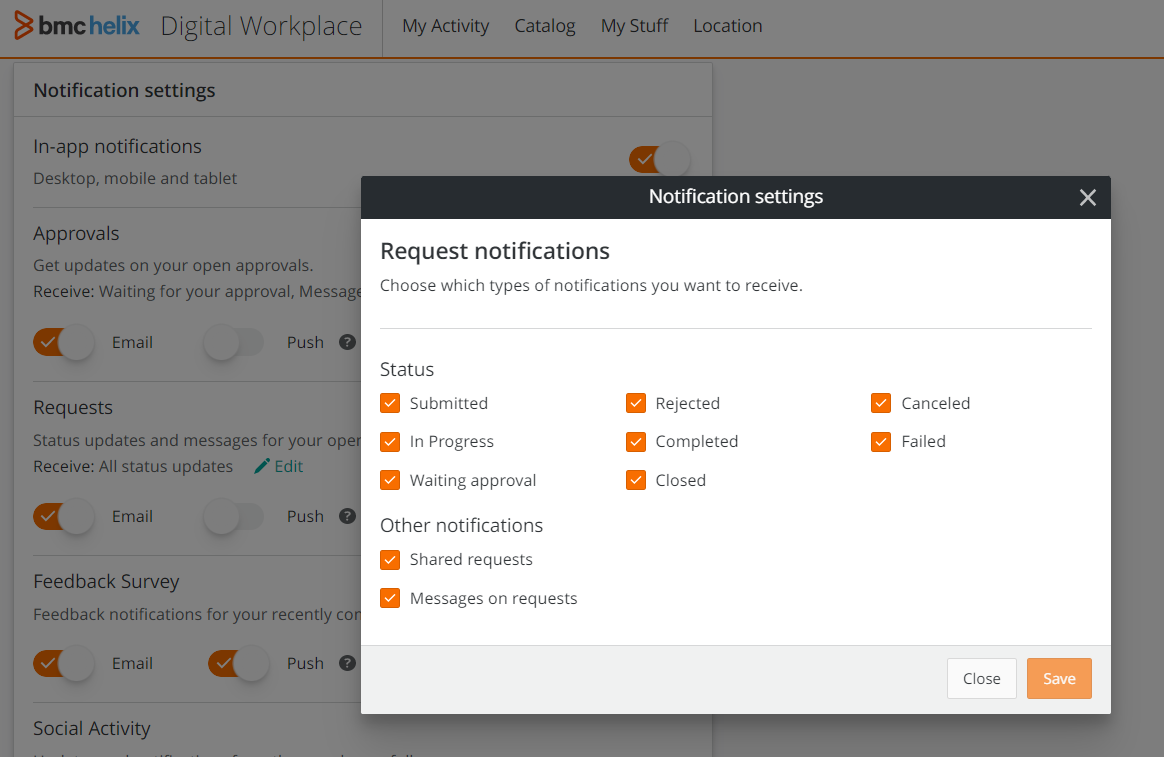
Task: Uncheck the Closed status checkbox
Action: [635, 480]
